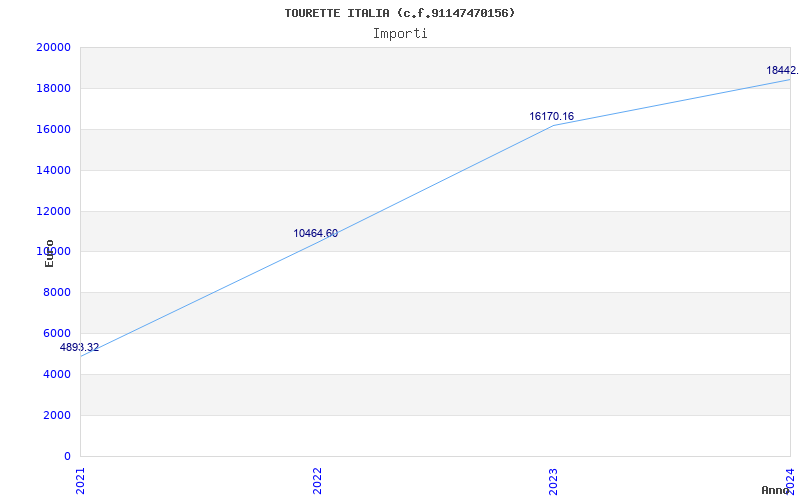This screenshot has height=500, width=800.
Task: Select the 2022 x-axis label
Action: 317,479
